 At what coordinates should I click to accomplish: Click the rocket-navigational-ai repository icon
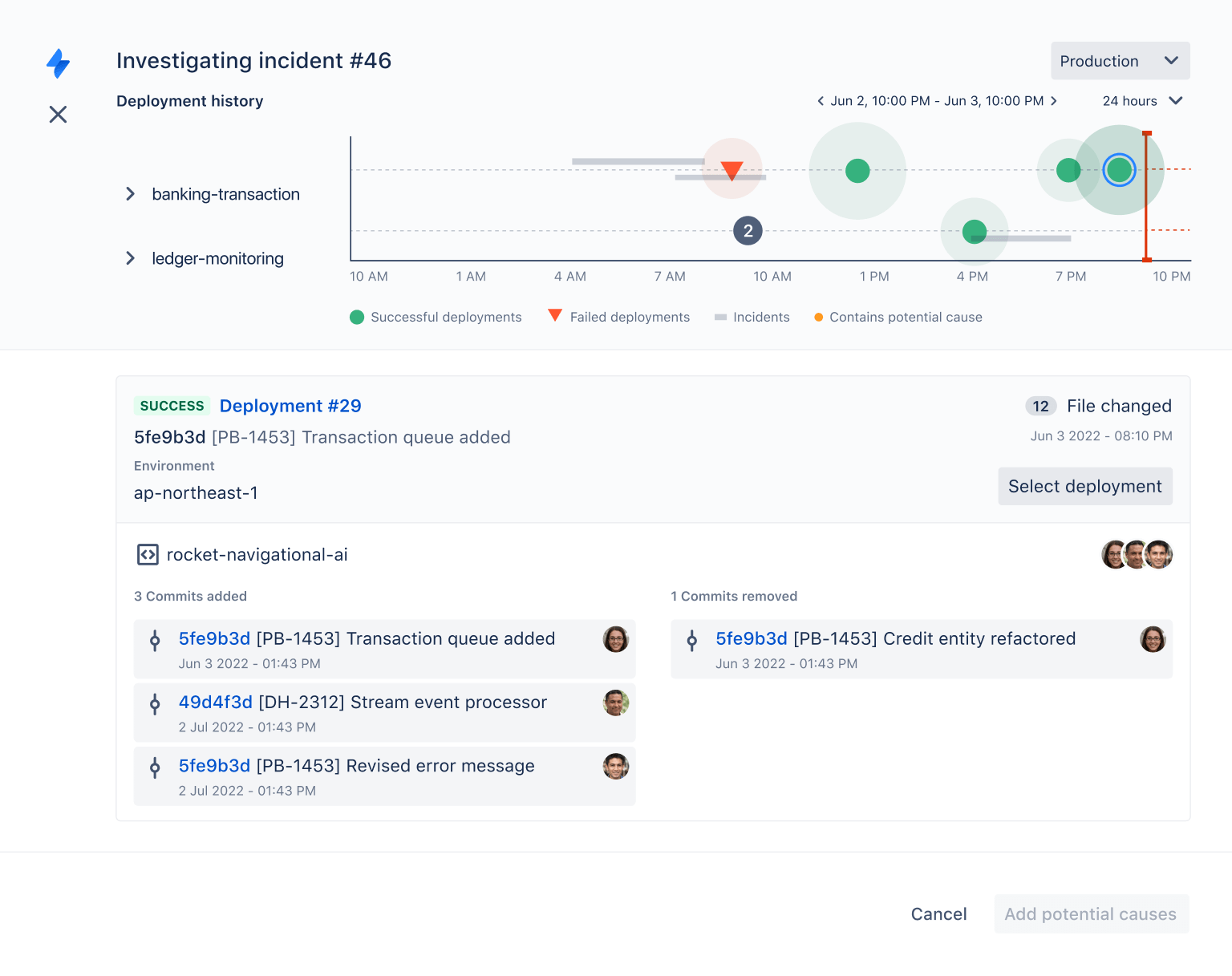click(148, 554)
